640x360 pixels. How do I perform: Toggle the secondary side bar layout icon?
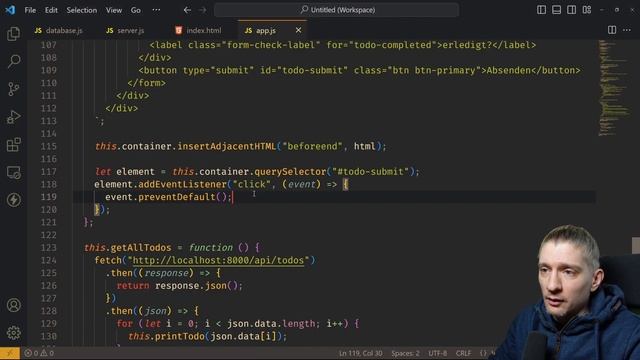[571, 10]
